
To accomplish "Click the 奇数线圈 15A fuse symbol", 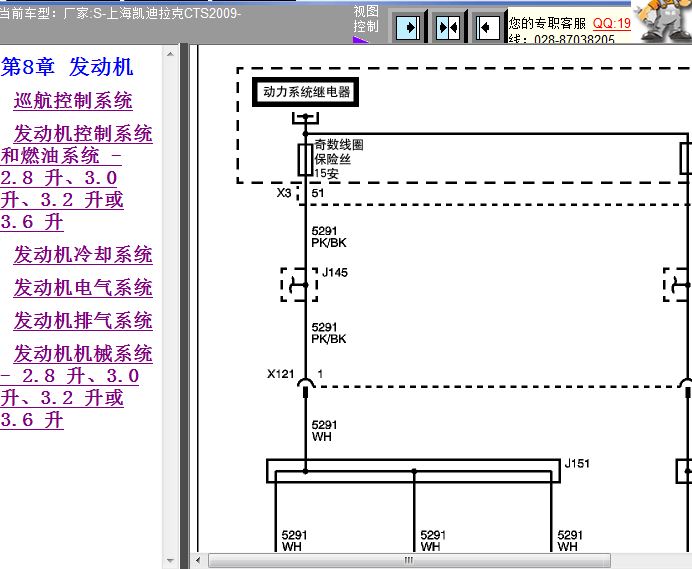I will pyautogui.click(x=305, y=159).
